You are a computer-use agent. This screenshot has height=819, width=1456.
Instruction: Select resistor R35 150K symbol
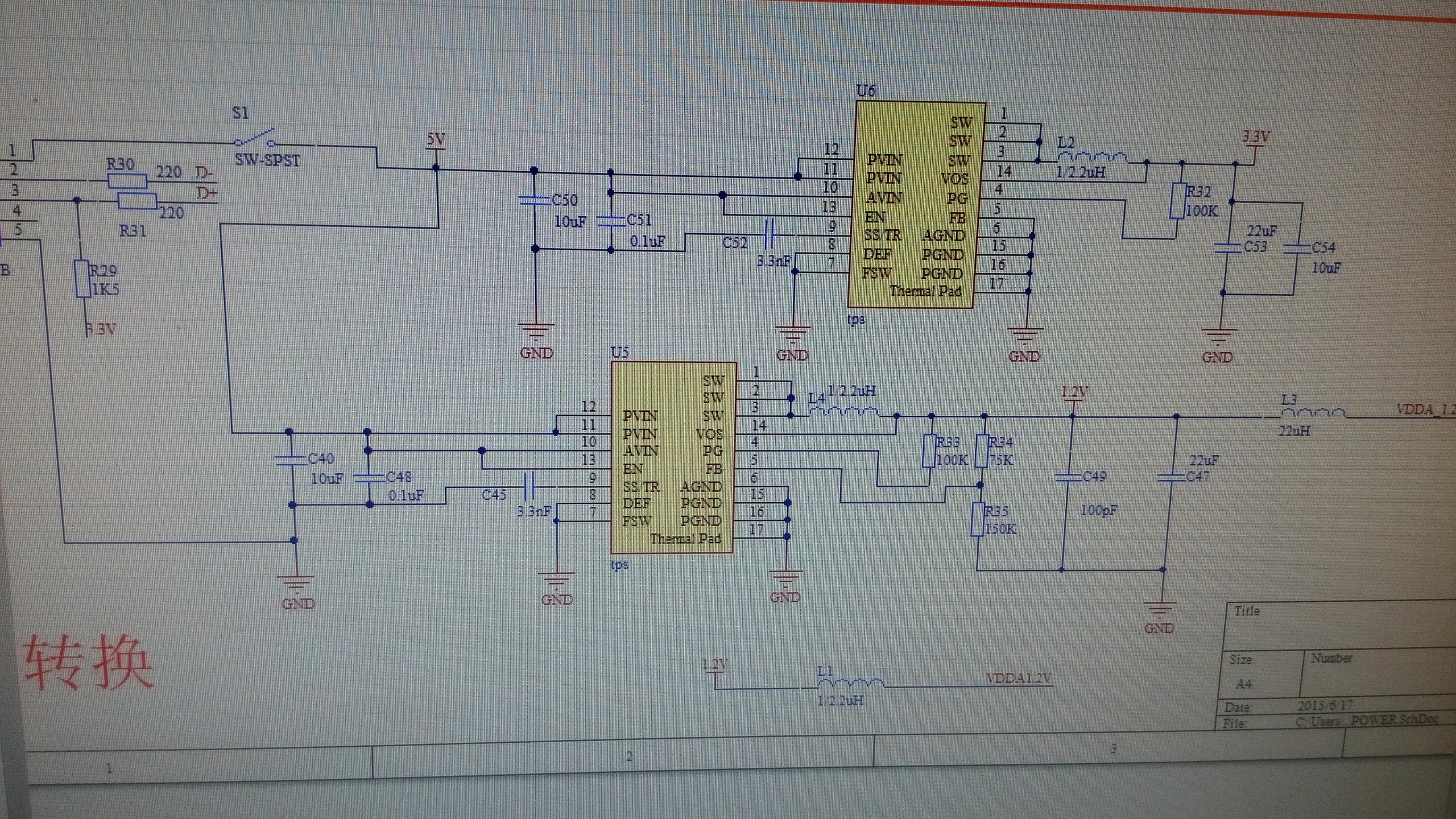(x=978, y=520)
